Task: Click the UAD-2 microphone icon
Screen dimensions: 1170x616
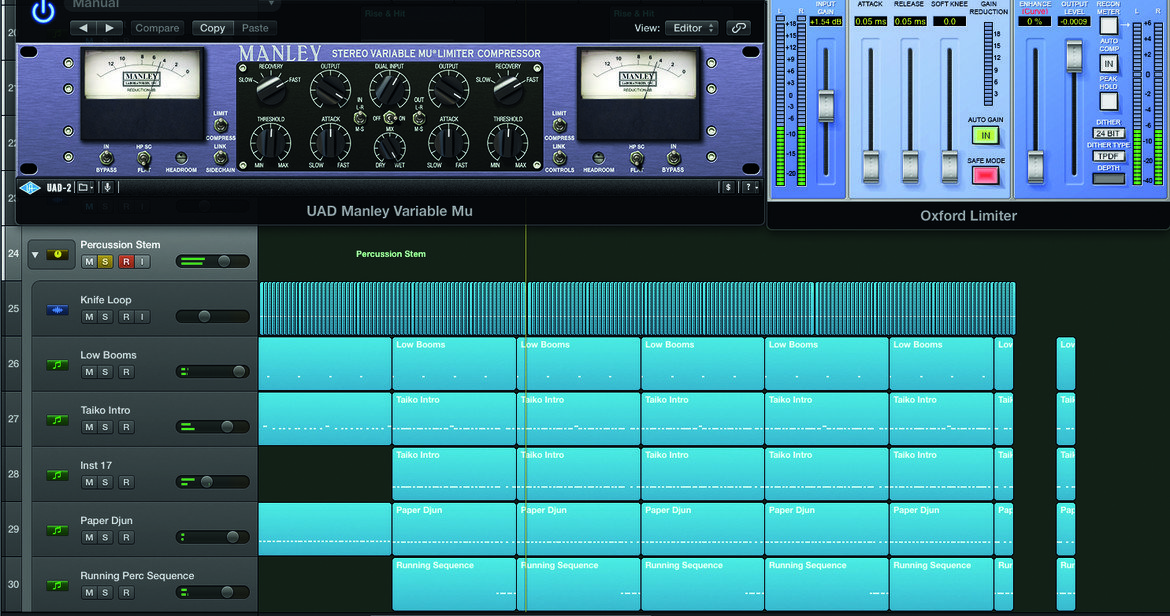Action: [107, 187]
